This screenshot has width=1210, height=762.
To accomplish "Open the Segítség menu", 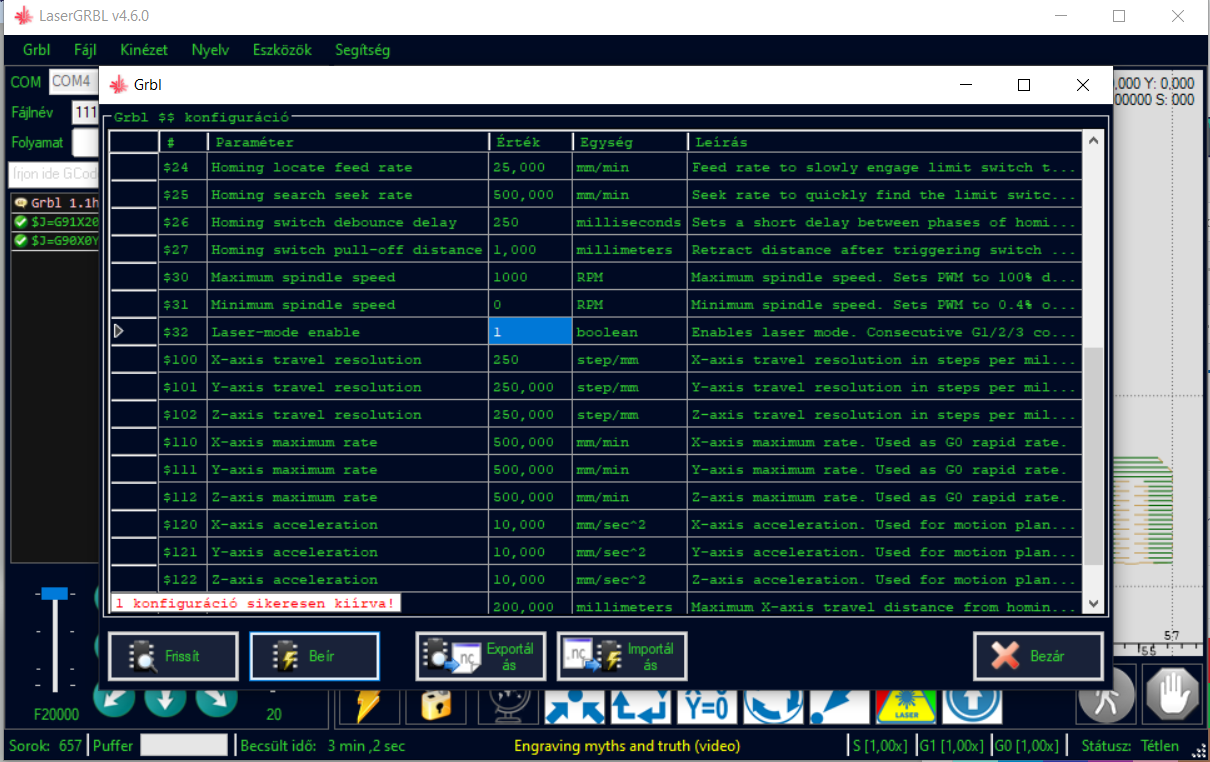I will point(363,50).
